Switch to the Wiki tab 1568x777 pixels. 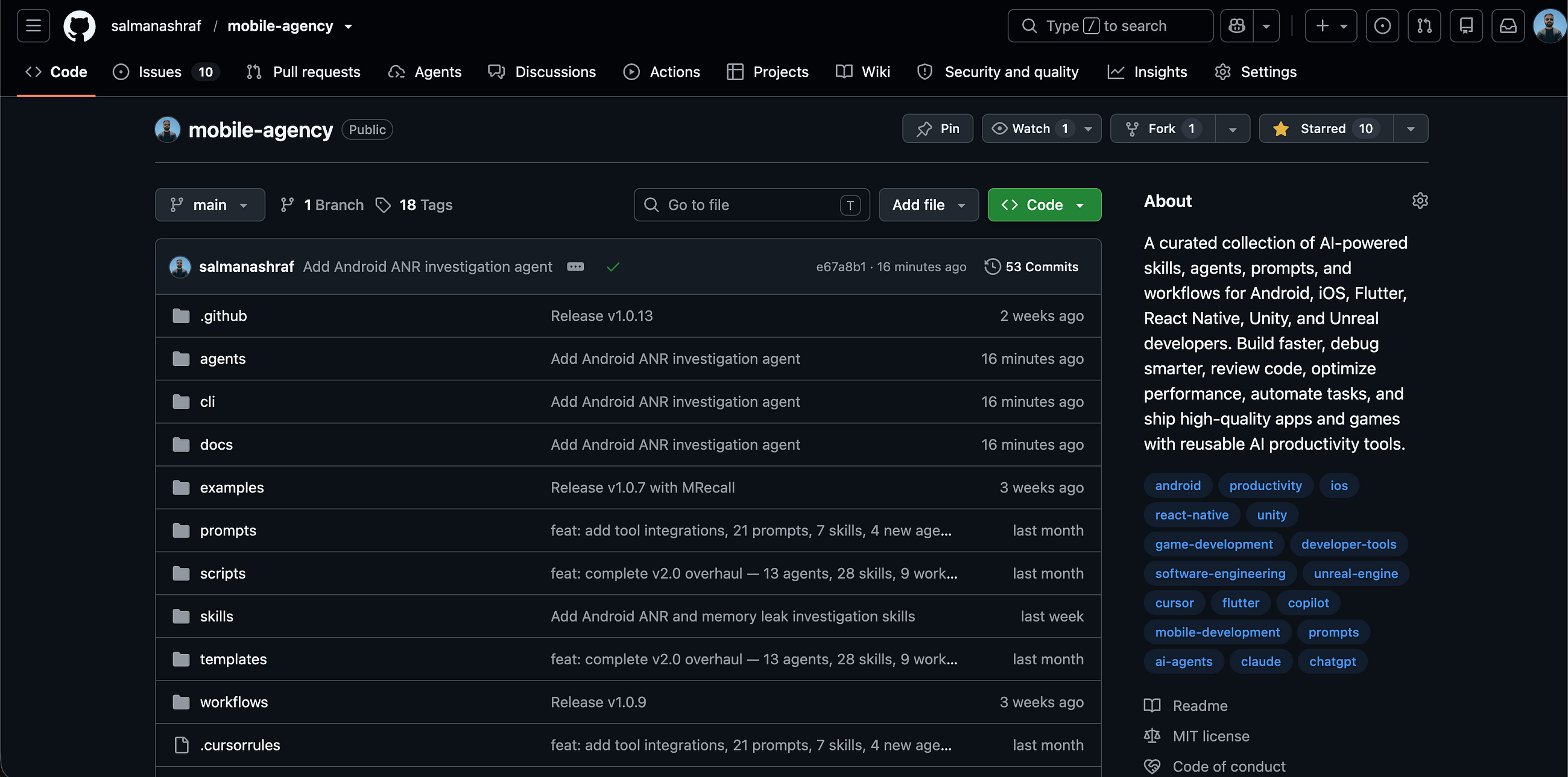pyautogui.click(x=863, y=72)
